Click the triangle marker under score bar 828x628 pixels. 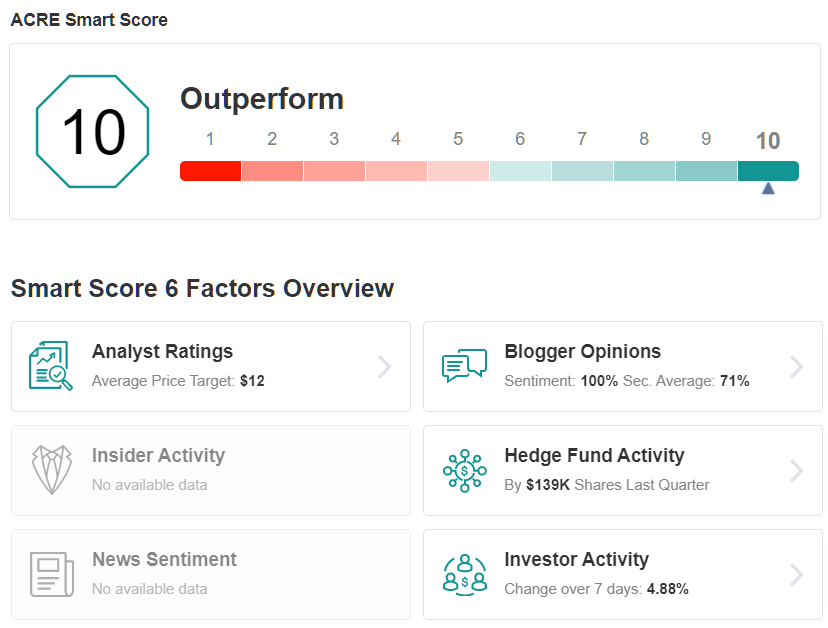768,188
